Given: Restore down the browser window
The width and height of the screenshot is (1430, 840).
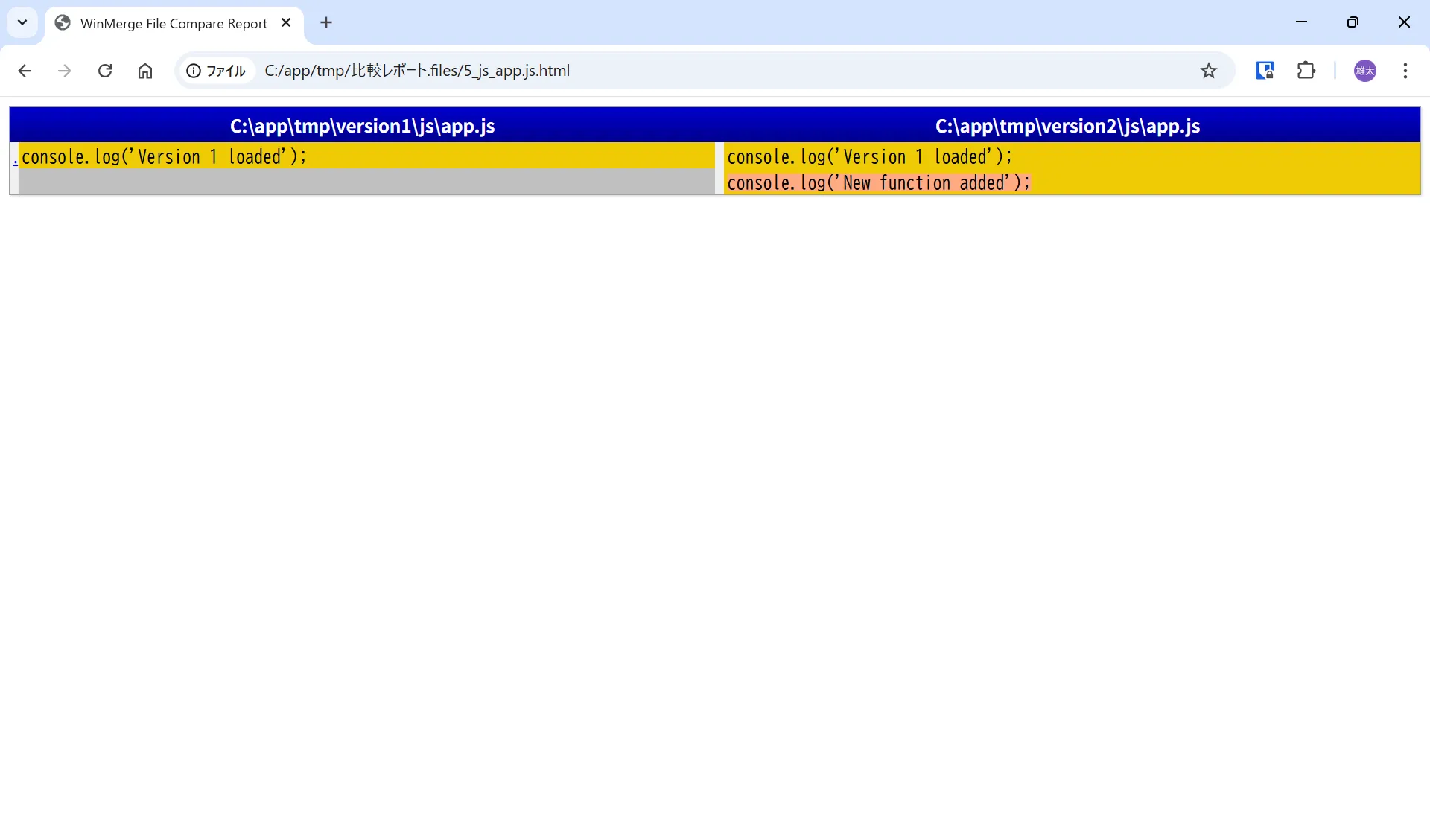Looking at the screenshot, I should pyautogui.click(x=1353, y=22).
